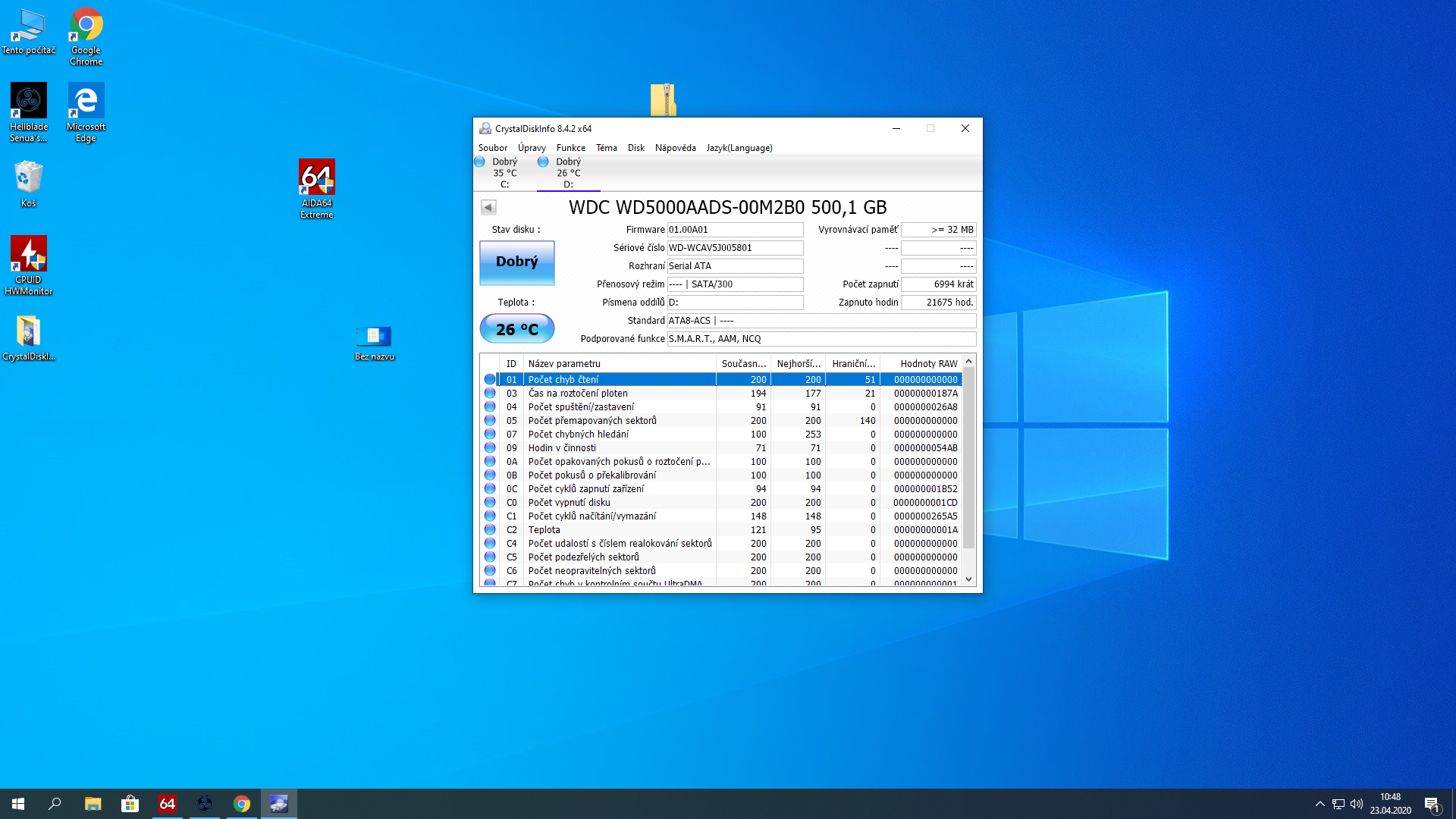Click the previous disk arrow icon
The image size is (1456, 819).
(x=488, y=207)
